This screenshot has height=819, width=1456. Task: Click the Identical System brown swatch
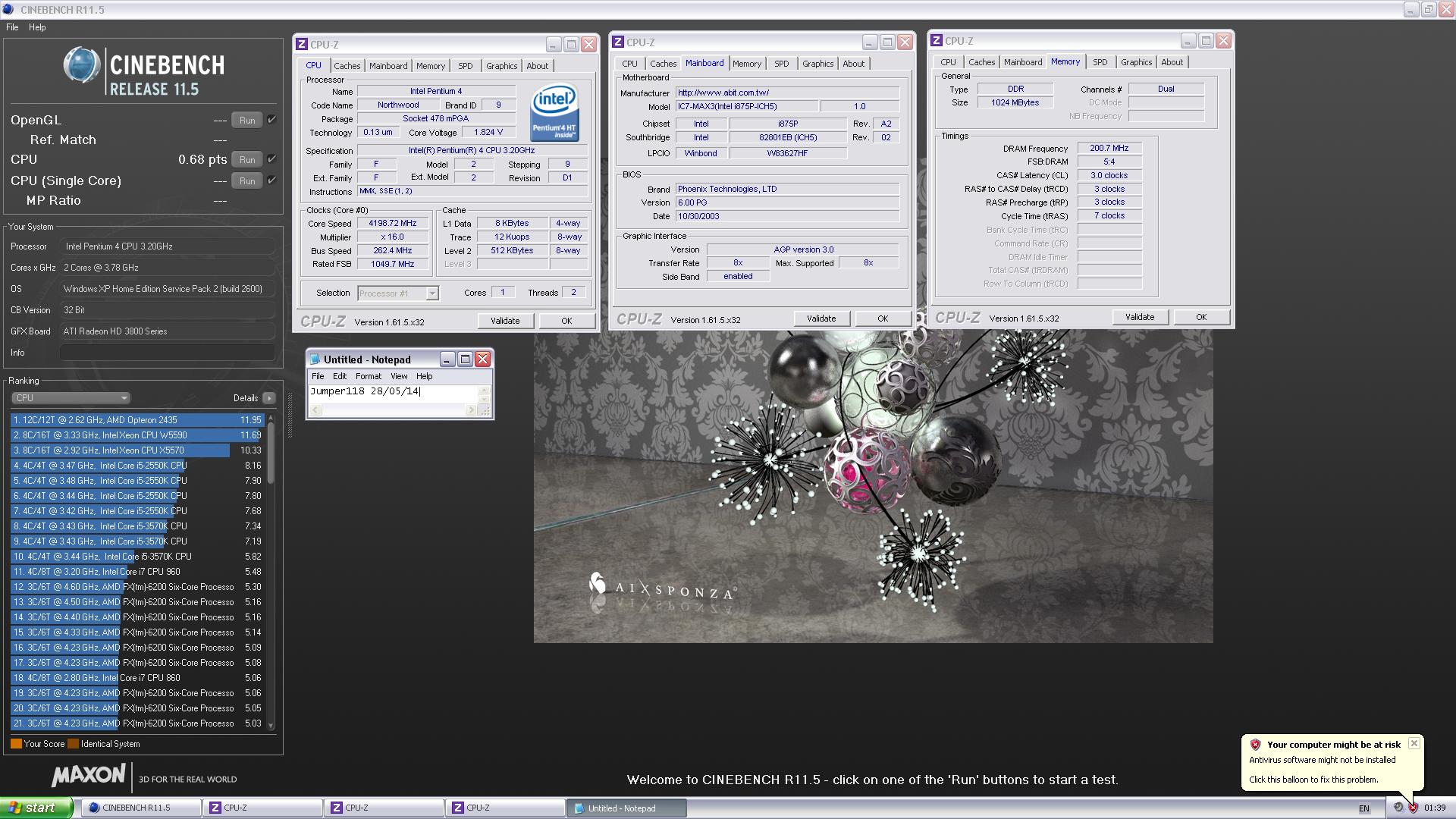click(73, 744)
